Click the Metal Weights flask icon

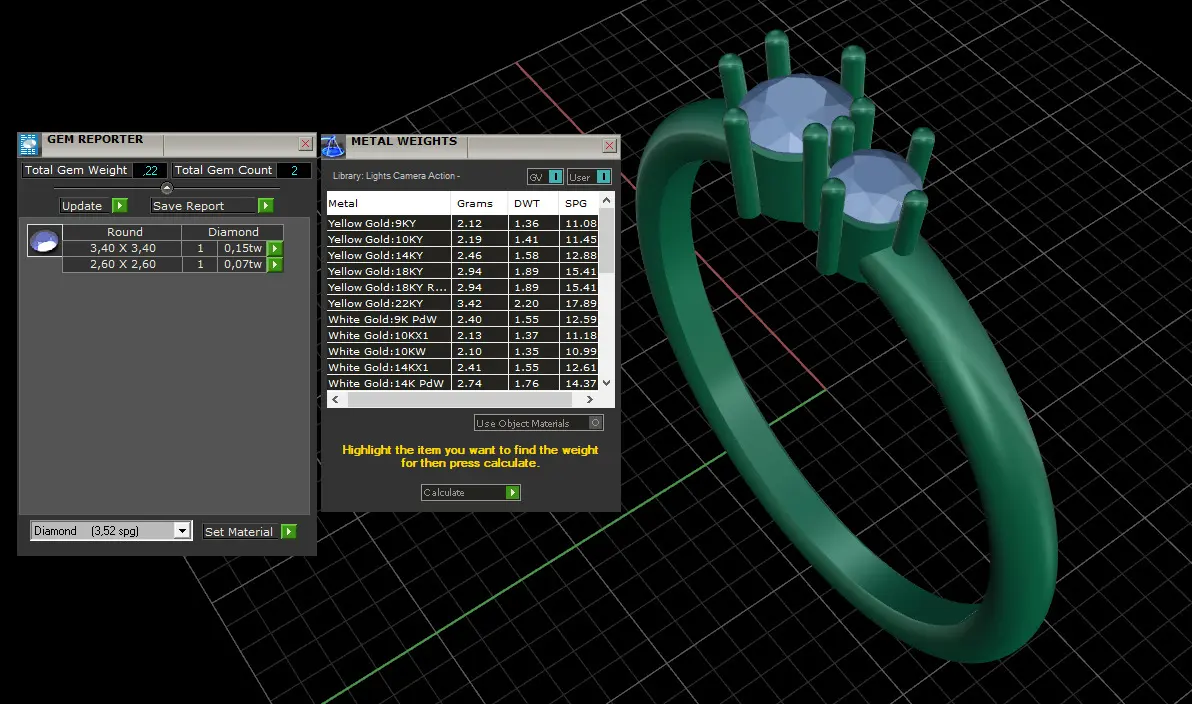point(333,146)
